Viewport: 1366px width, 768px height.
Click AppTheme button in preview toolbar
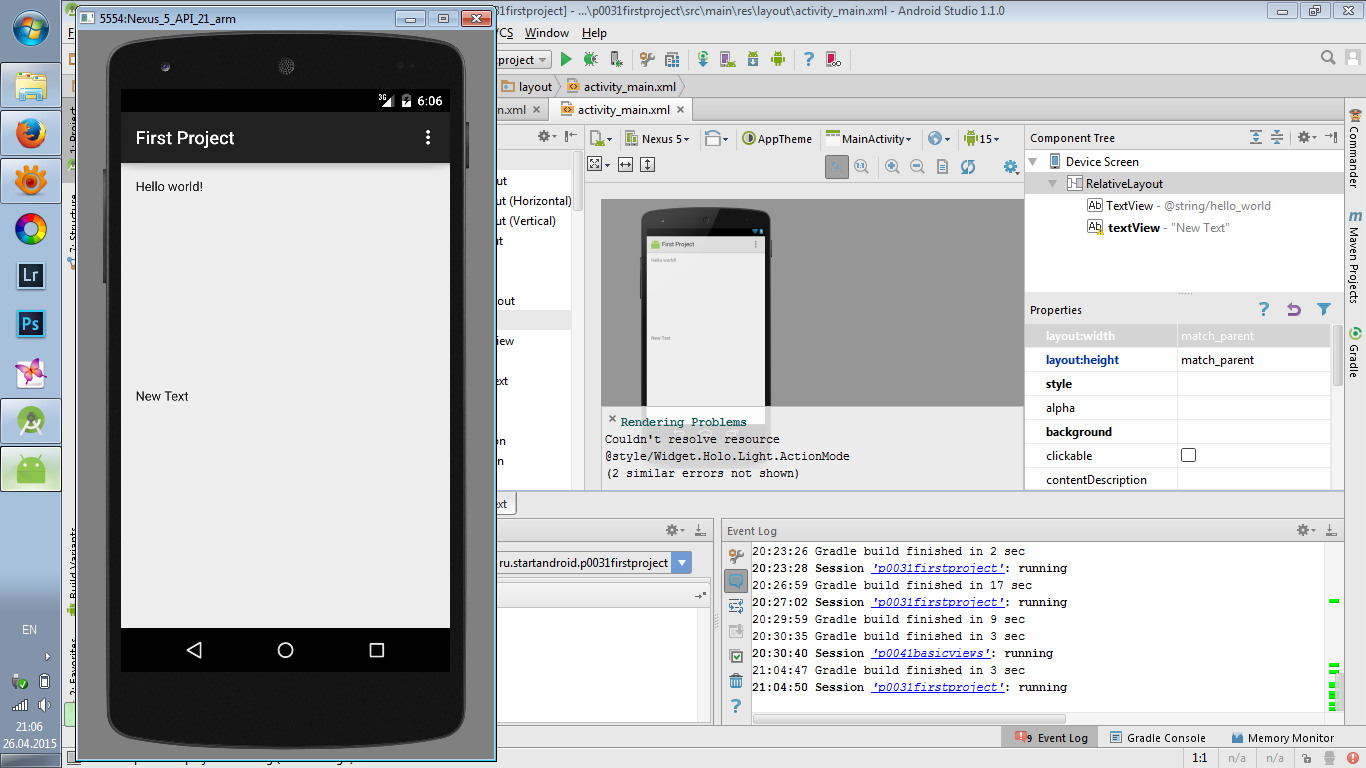click(x=777, y=139)
